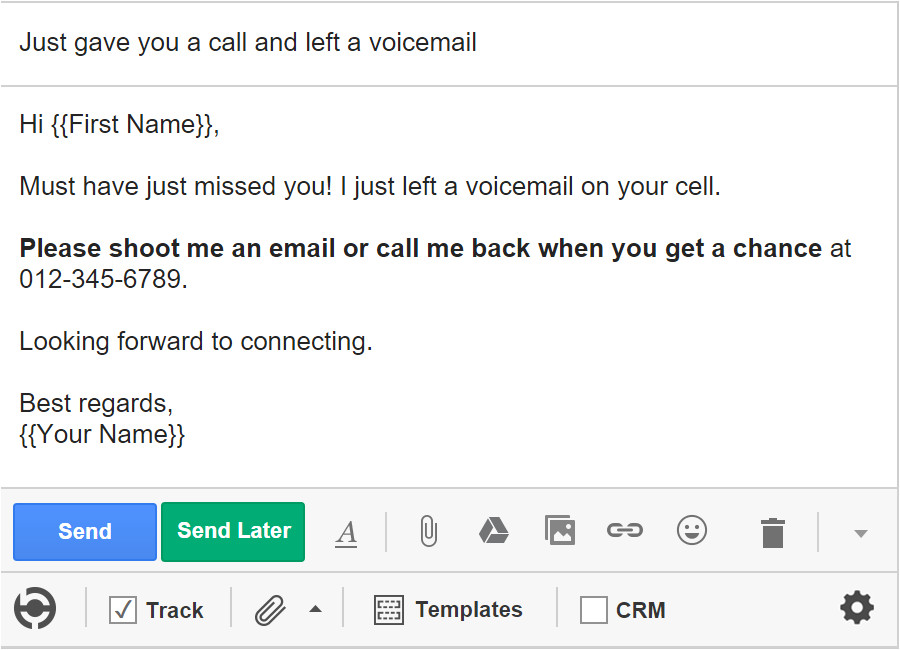Open text formatting options icon
900x650 pixels.
[x=346, y=532]
